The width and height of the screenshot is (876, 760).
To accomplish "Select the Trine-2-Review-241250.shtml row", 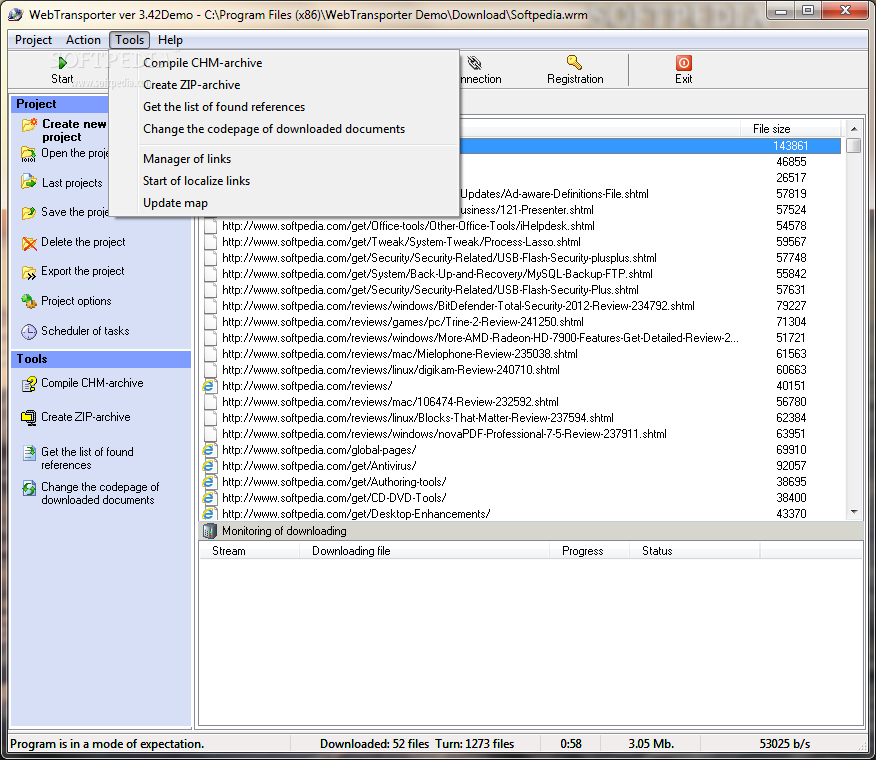I will 521,322.
